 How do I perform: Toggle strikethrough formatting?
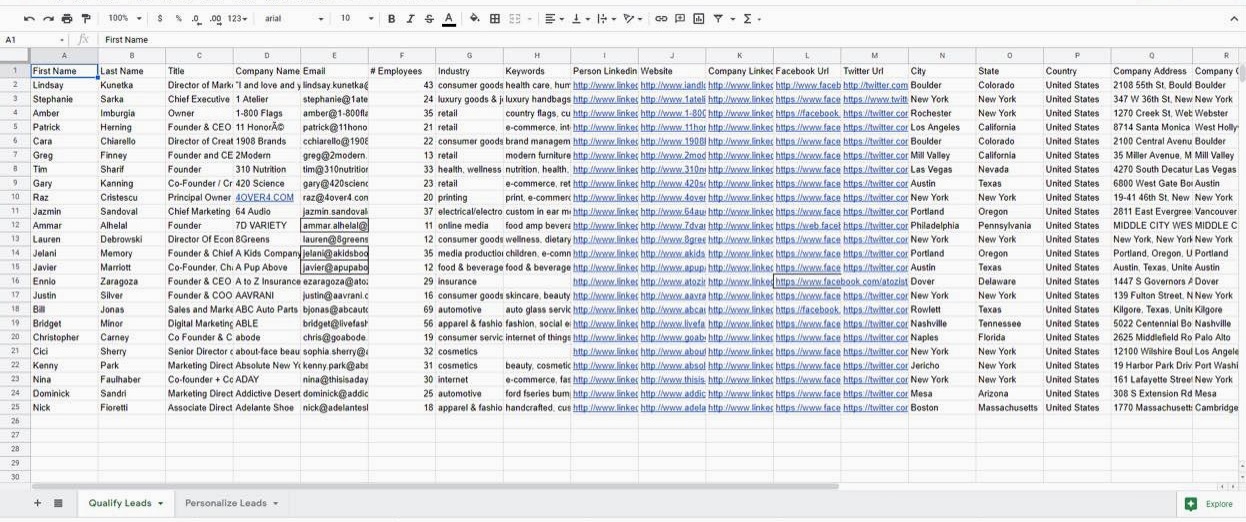click(429, 19)
